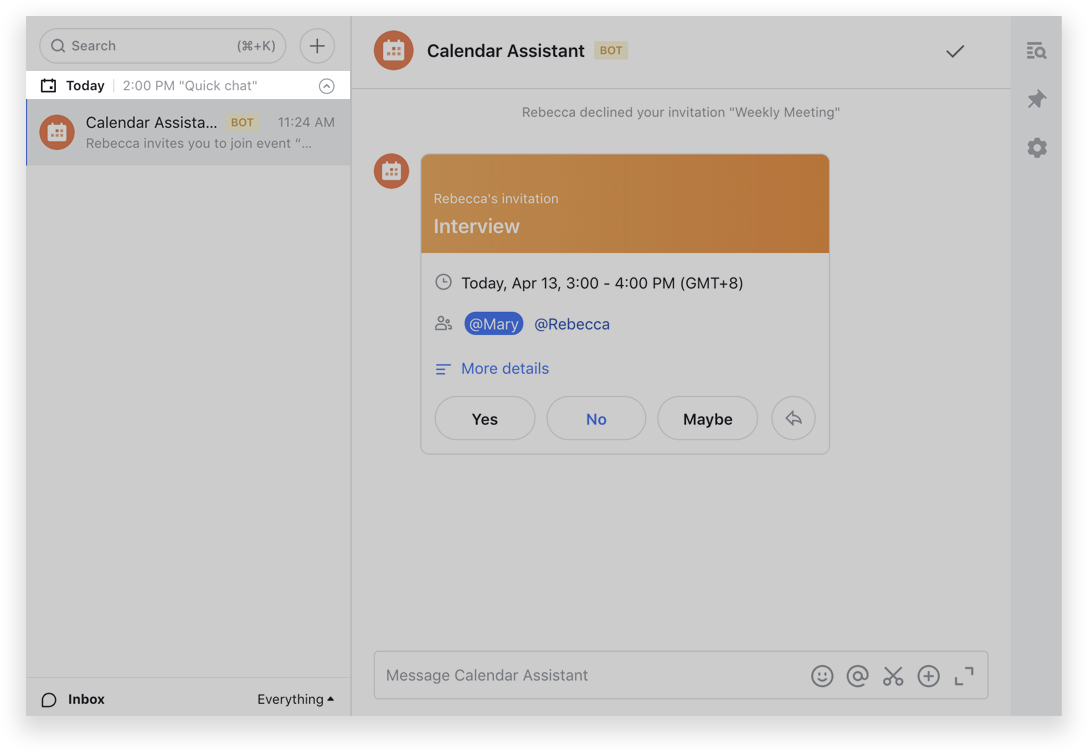
Task: Click the Calendar Assistant title in the header
Action: point(506,51)
